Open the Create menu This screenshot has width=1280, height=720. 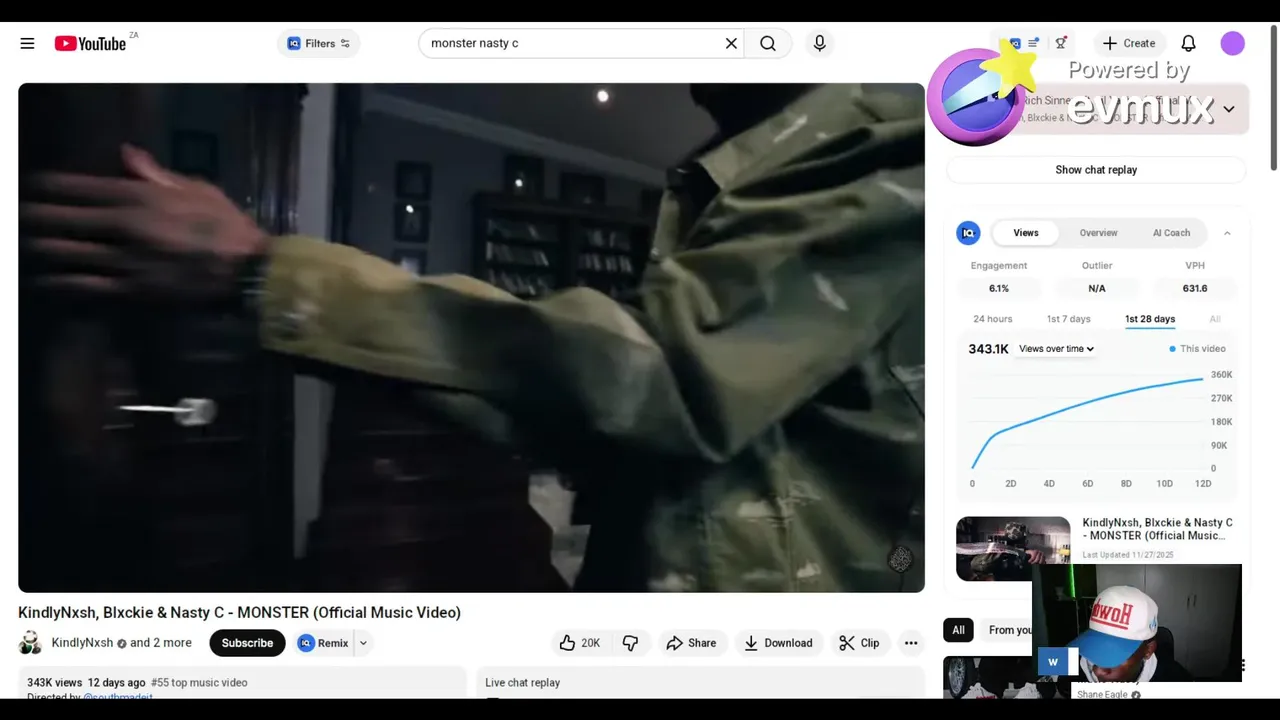[1129, 43]
